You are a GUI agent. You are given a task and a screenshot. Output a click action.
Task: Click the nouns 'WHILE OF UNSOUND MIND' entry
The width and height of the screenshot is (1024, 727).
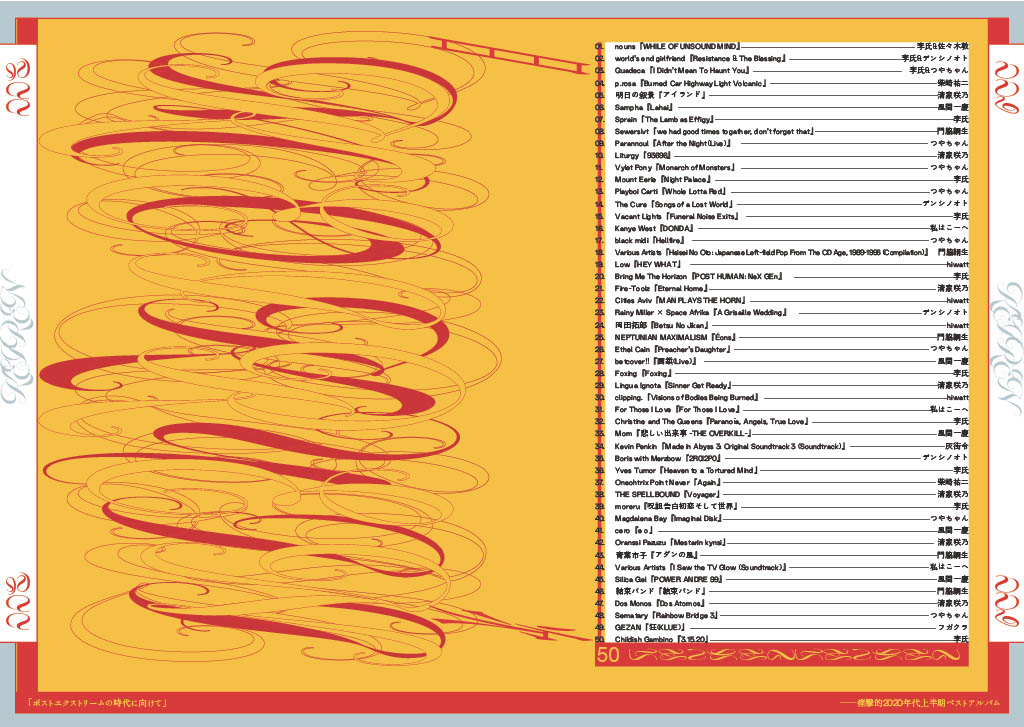click(782, 46)
